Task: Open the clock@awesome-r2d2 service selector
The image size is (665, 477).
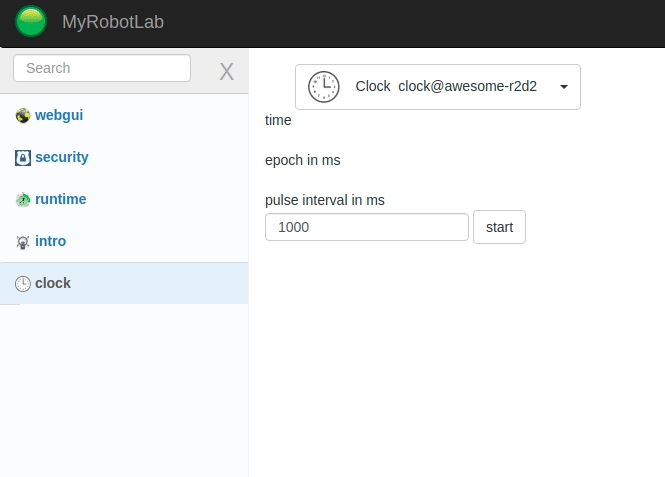Action: (438, 87)
